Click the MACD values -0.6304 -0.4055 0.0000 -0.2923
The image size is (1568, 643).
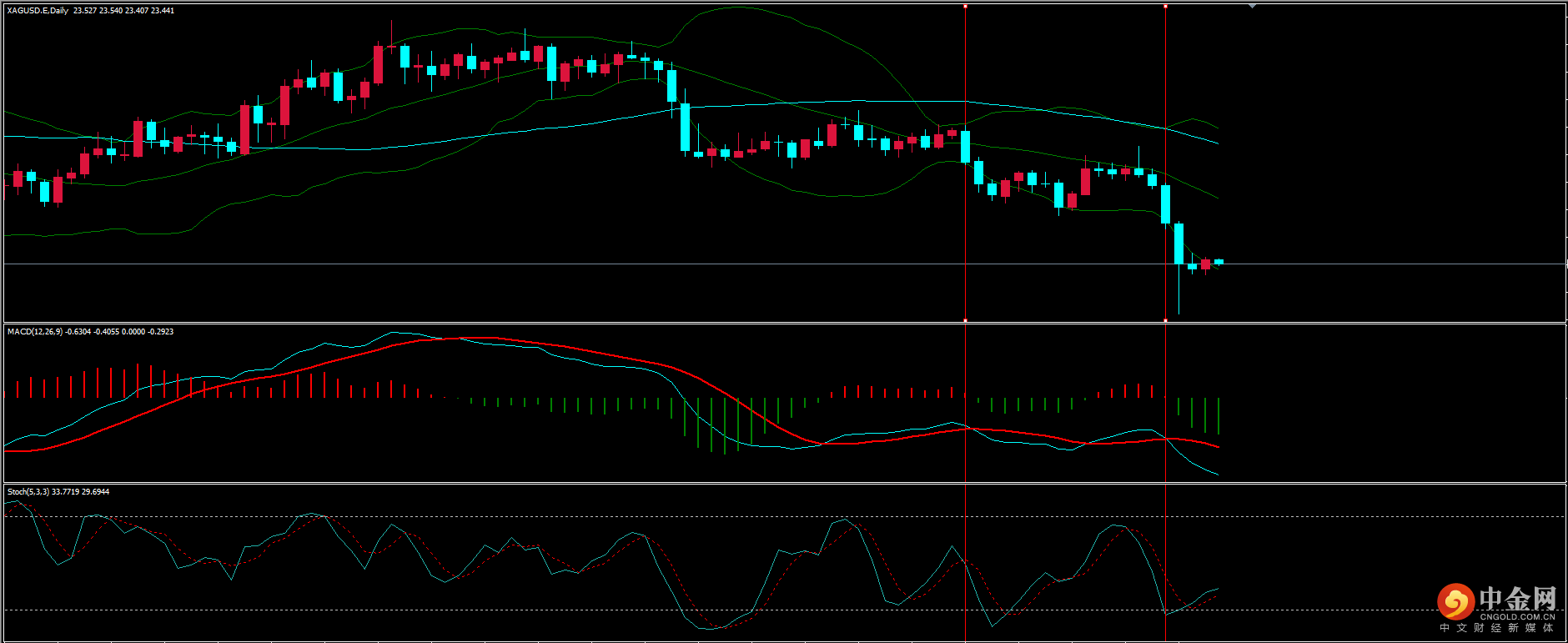coord(119,332)
